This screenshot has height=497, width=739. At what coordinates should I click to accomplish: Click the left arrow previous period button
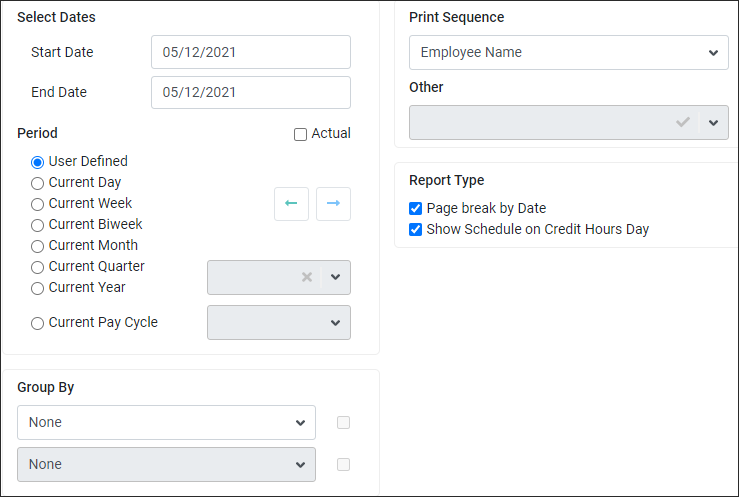(x=291, y=204)
